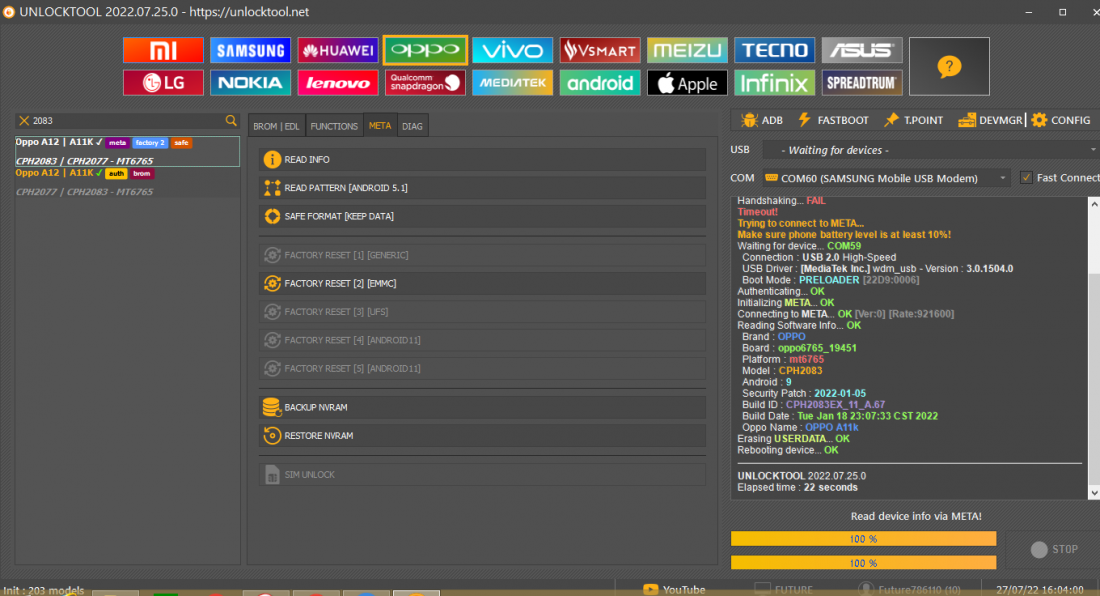The image size is (1100, 596).
Task: Select the Huawei brand logo
Action: click(x=337, y=50)
